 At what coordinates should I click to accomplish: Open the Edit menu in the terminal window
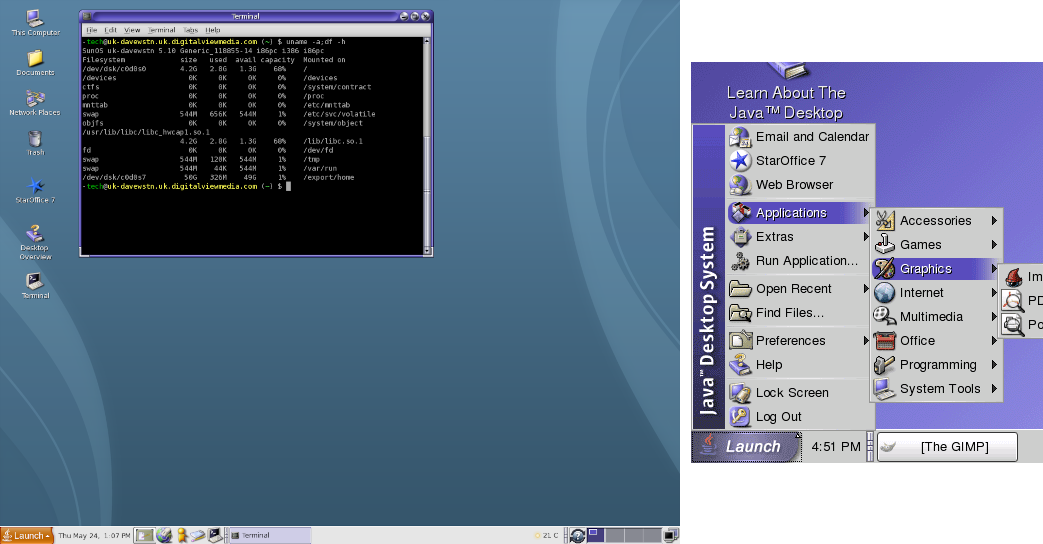tap(110, 30)
